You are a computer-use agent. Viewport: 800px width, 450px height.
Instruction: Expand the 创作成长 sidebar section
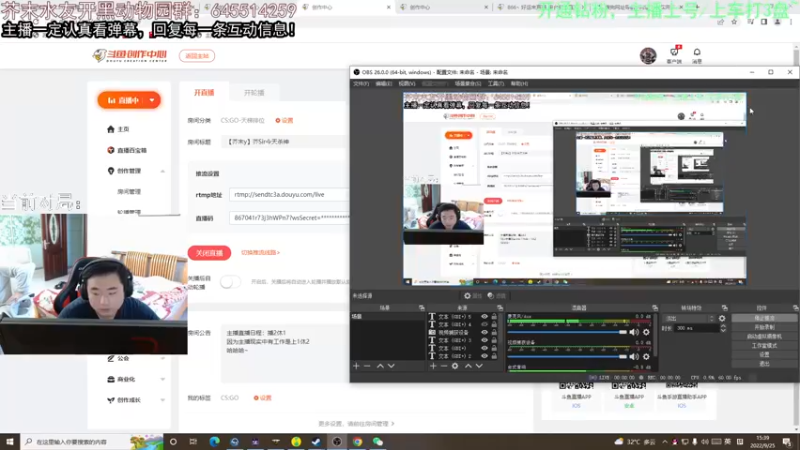click(x=163, y=400)
